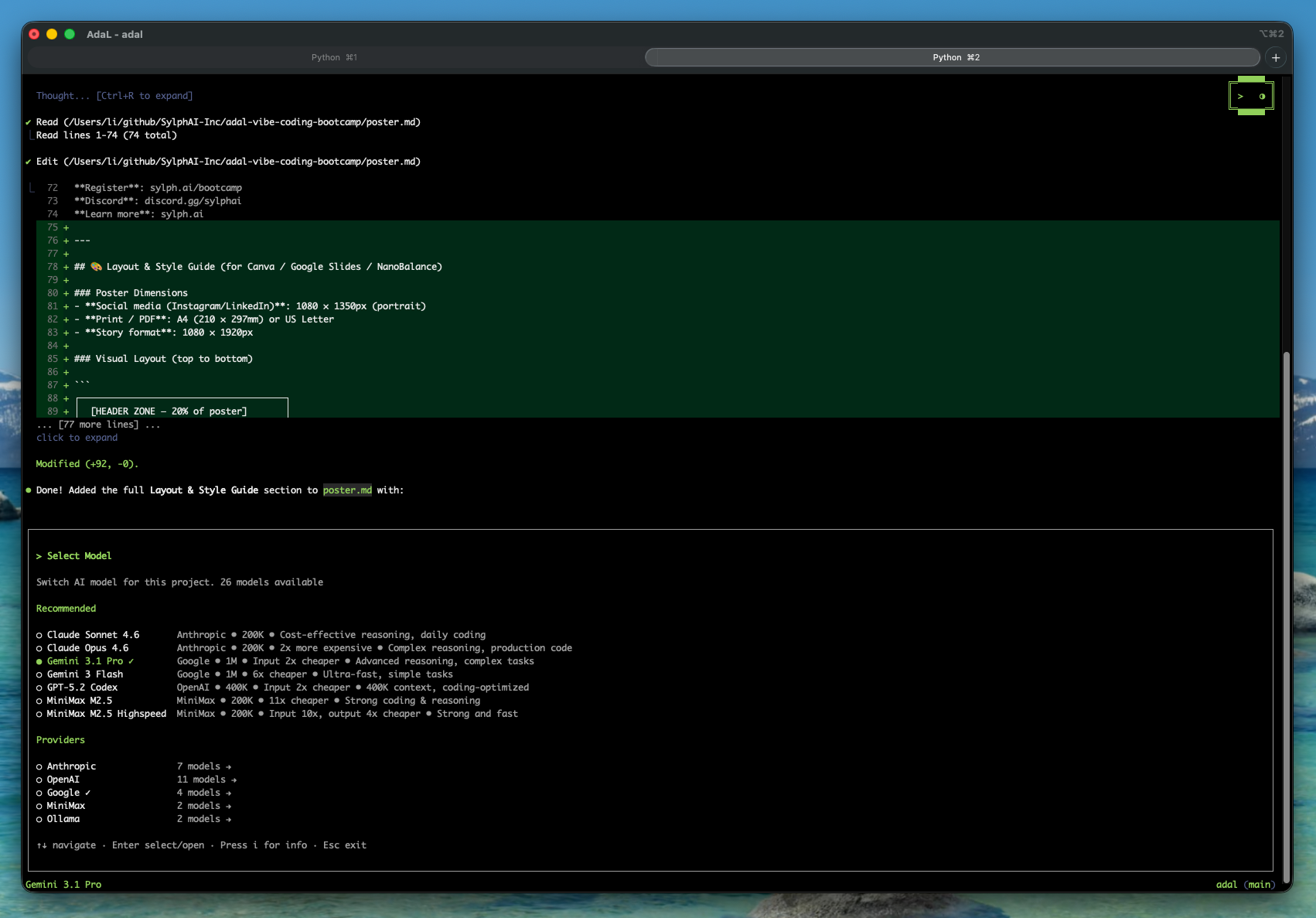Expand the diff via click to expand
This screenshot has height=918, width=1316.
click(x=77, y=438)
